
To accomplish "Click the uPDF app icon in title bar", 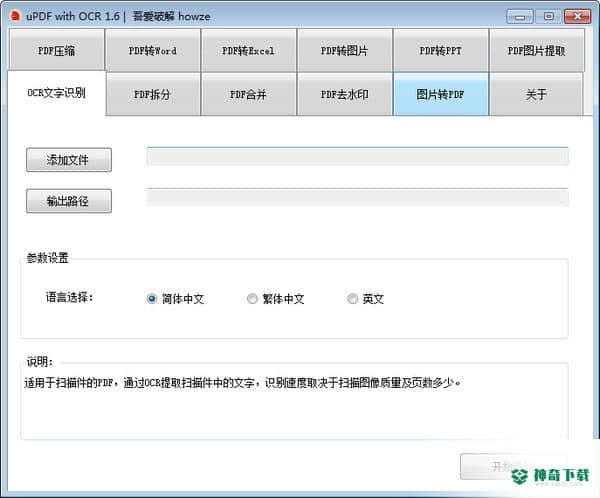I will tap(15, 16).
